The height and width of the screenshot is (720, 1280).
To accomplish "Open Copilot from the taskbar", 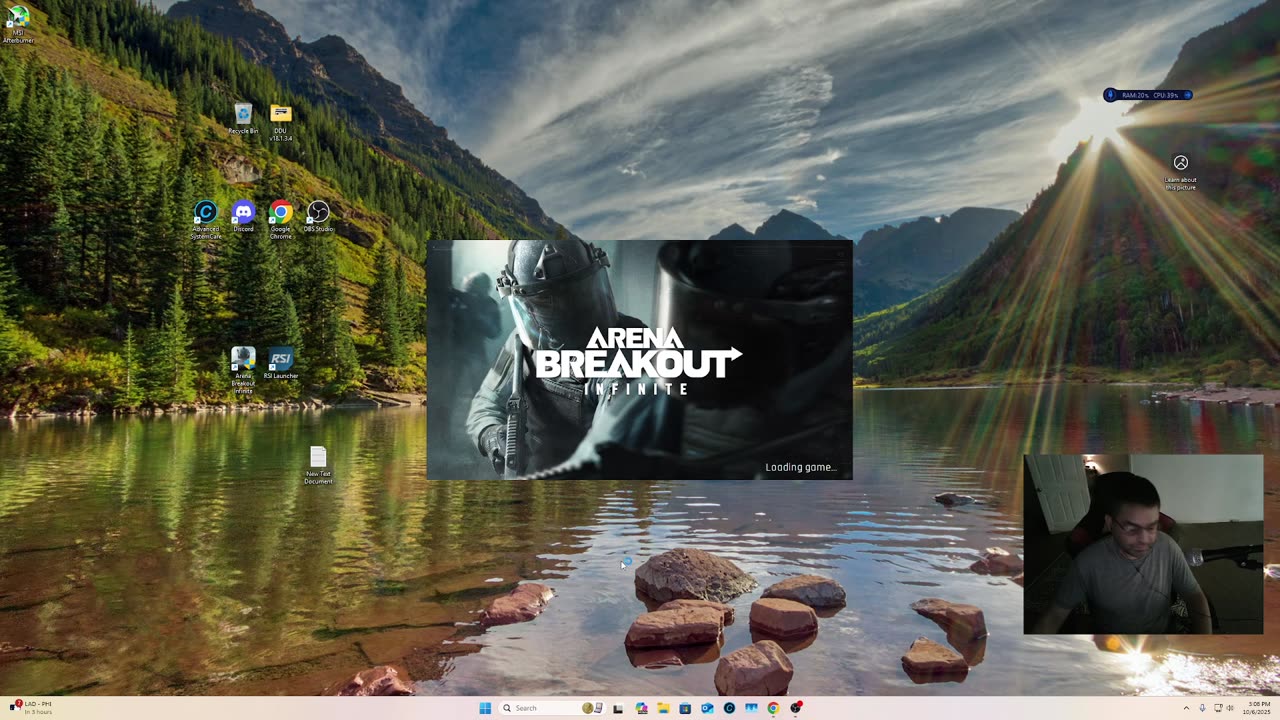I will click(641, 708).
